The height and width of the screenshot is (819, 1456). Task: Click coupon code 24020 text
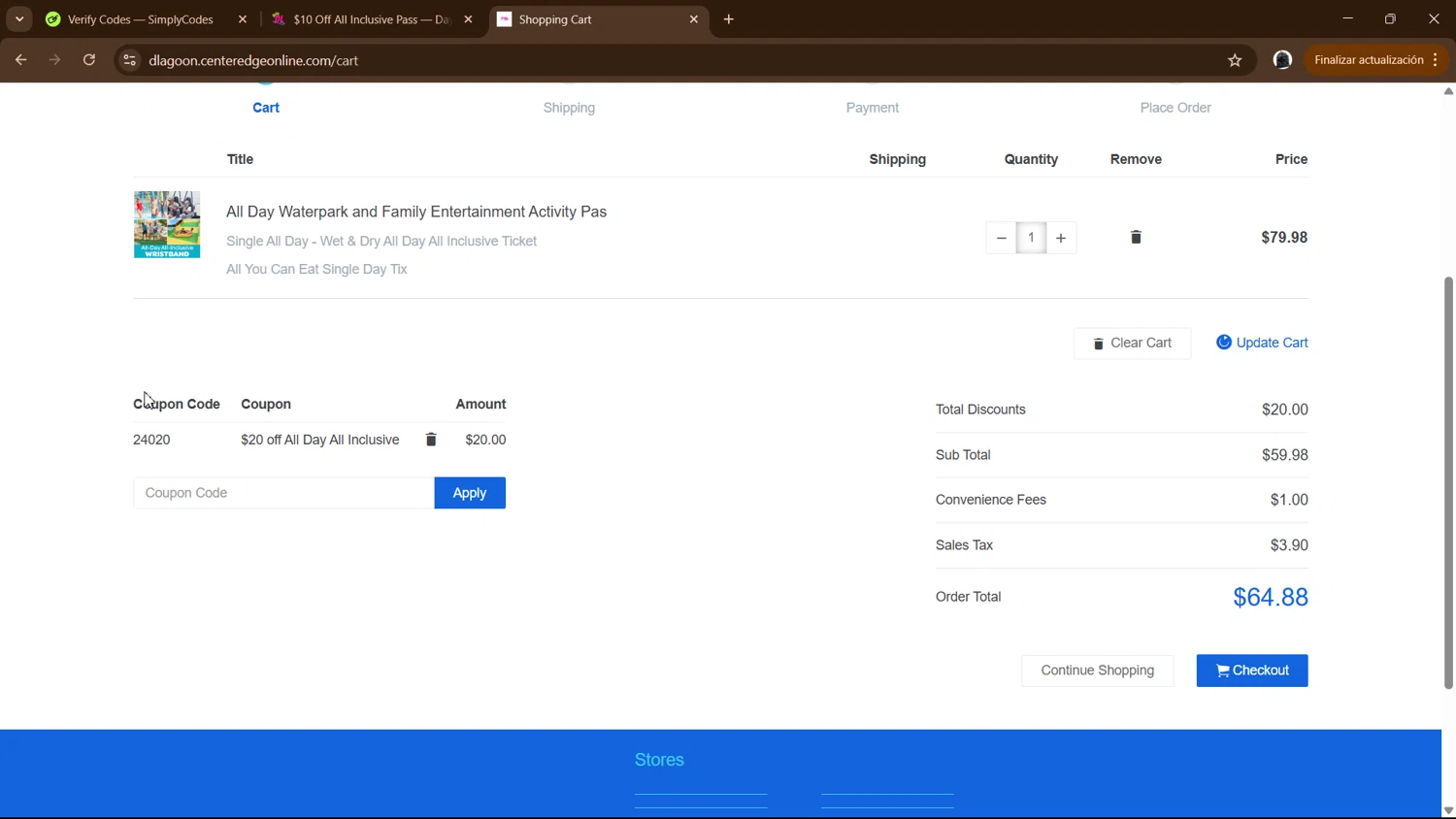click(151, 440)
